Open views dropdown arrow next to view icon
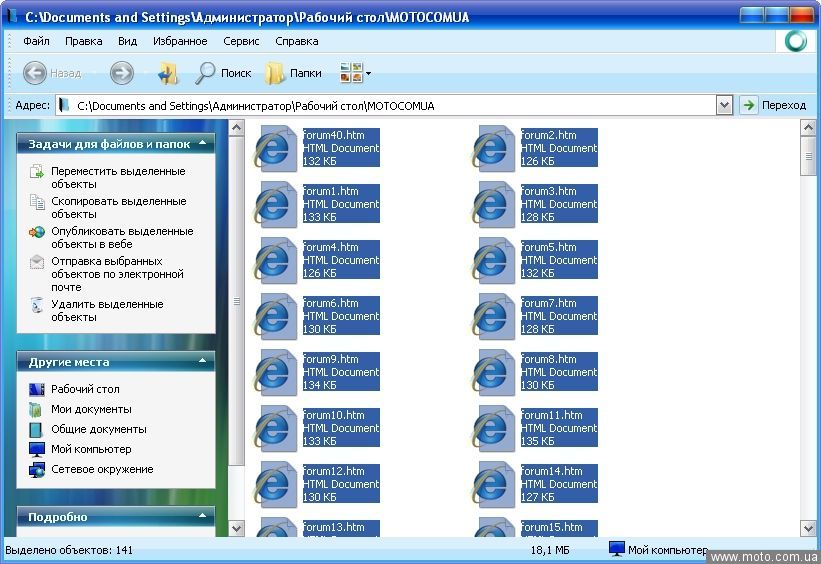Viewport: 821px width, 564px height. pyautogui.click(x=369, y=73)
